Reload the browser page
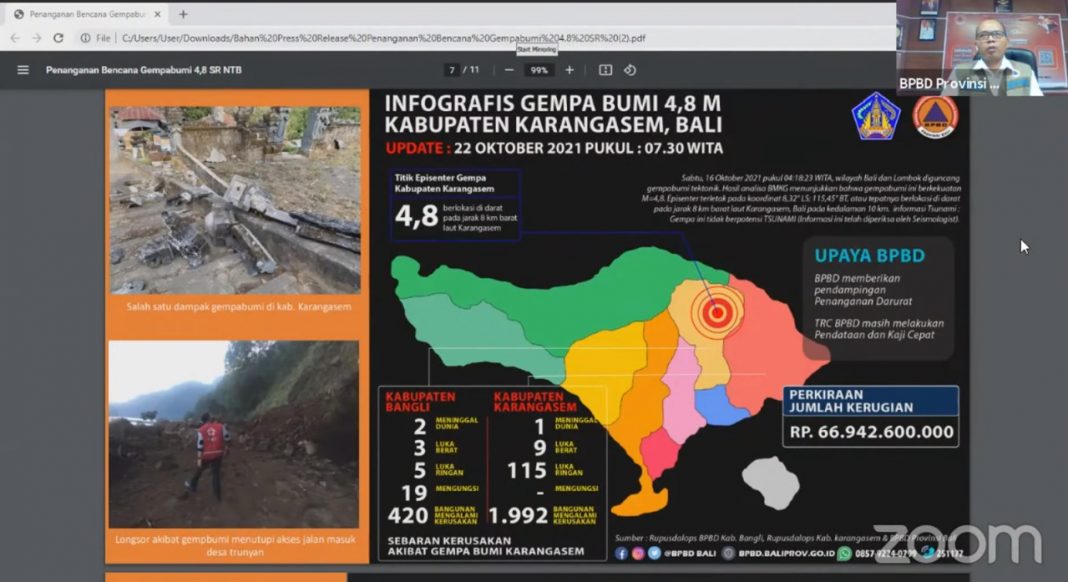 [58, 38]
